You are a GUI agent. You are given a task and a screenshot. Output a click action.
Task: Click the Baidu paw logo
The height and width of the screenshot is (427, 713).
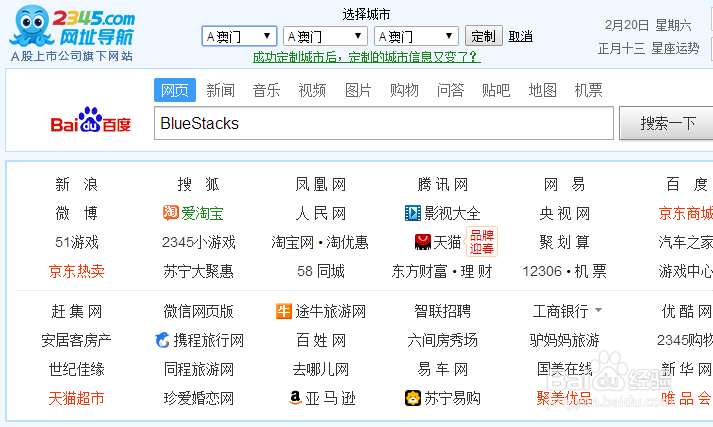click(90, 120)
